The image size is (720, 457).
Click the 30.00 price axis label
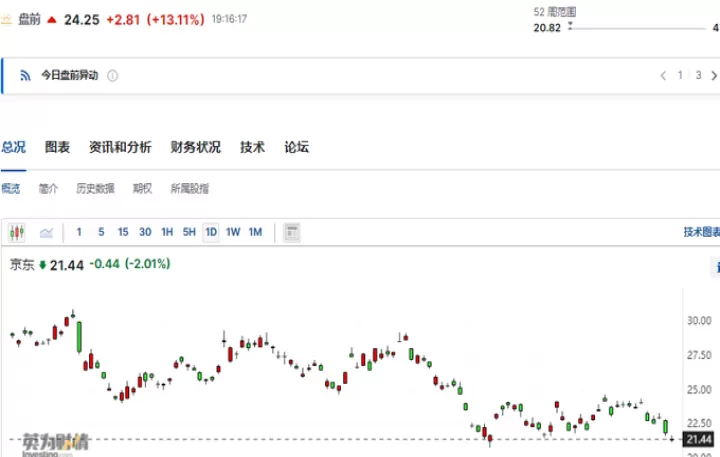click(x=699, y=321)
